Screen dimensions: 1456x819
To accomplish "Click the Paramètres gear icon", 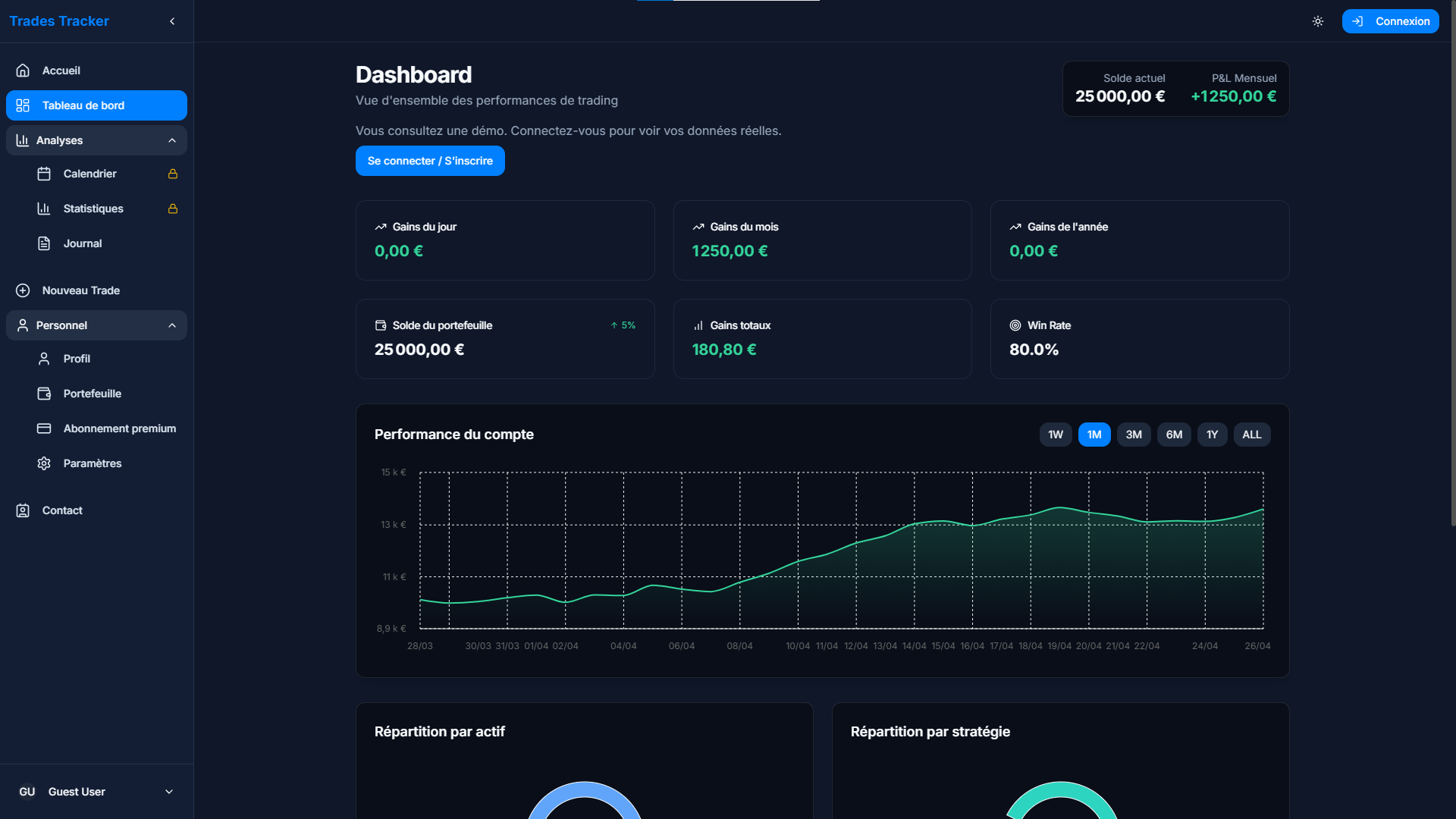I will point(44,463).
